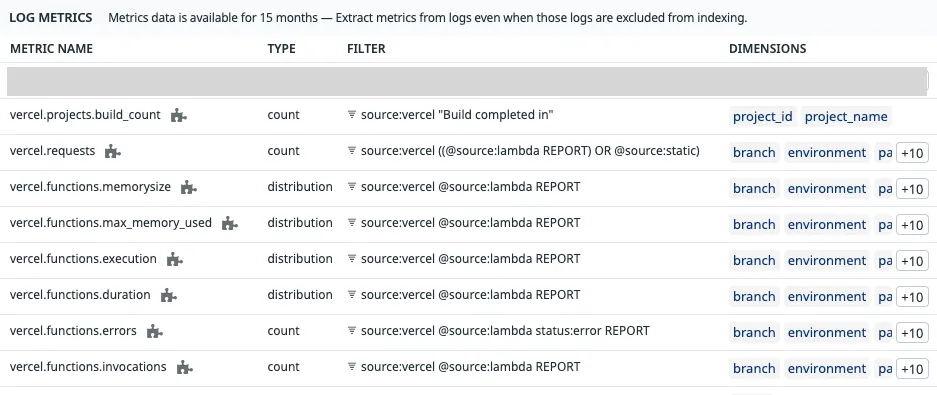Image resolution: width=937 pixels, height=395 pixels.
Task: Open the vercel.functions.duration metric
Action: [80, 295]
